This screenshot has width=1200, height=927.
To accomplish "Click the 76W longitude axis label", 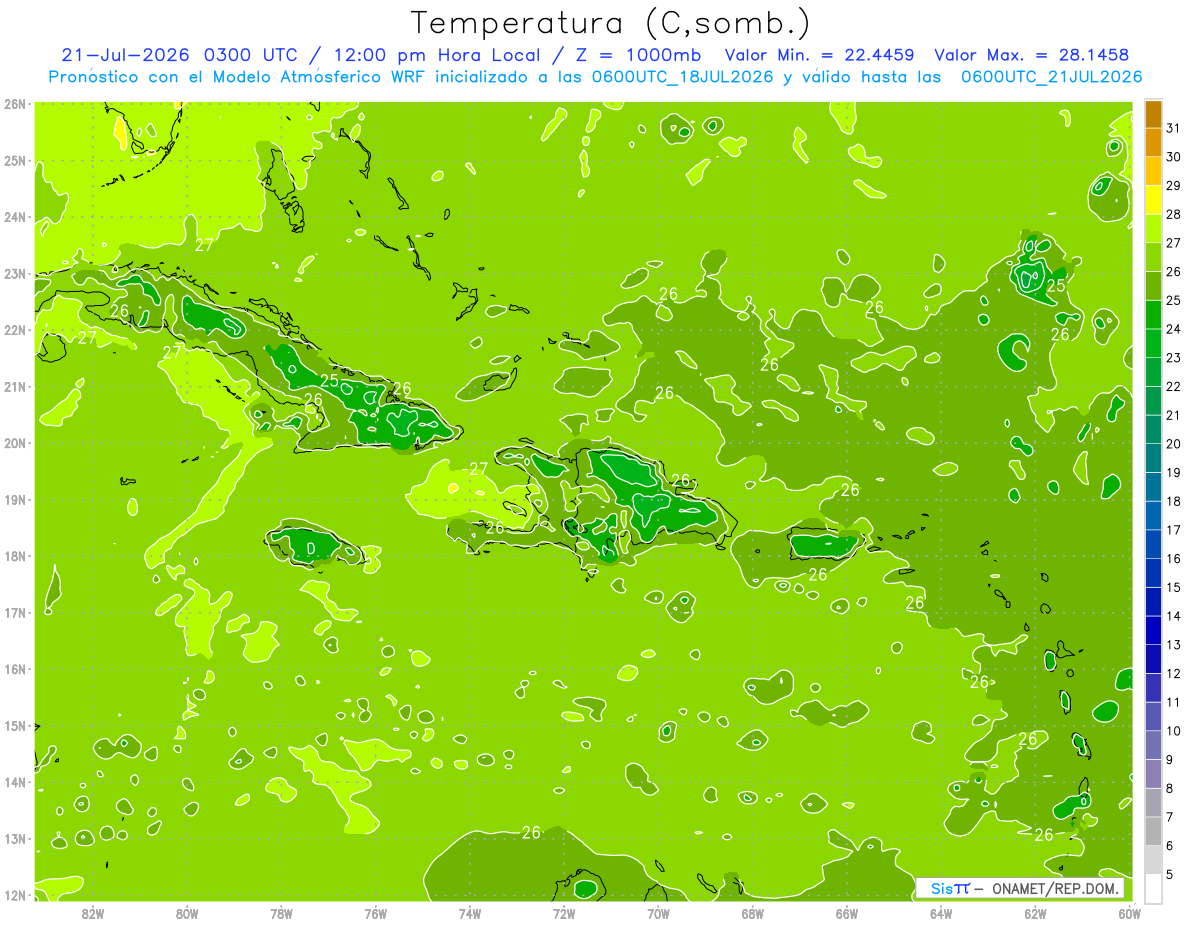I will click(x=375, y=913).
